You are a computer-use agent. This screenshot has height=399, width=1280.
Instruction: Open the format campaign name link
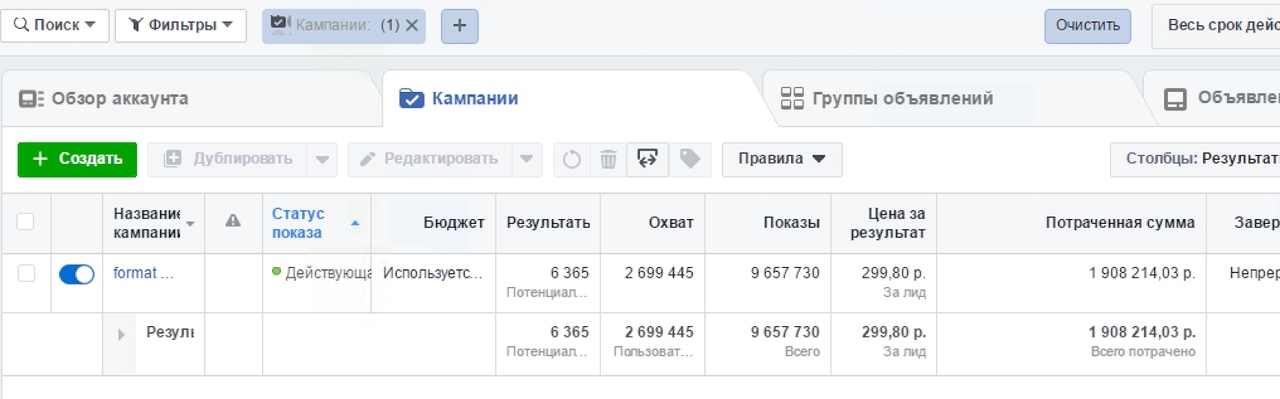click(x=144, y=273)
